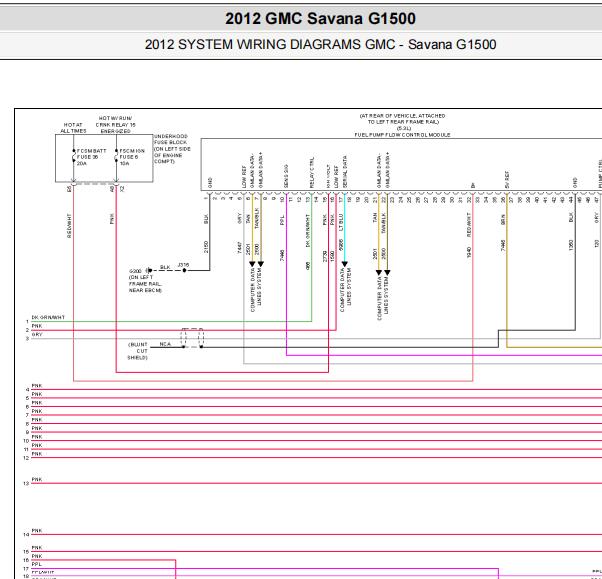Click the RED/WHT label below fuse 36
The height and width of the screenshot is (579, 602).
pyautogui.click(x=69, y=226)
